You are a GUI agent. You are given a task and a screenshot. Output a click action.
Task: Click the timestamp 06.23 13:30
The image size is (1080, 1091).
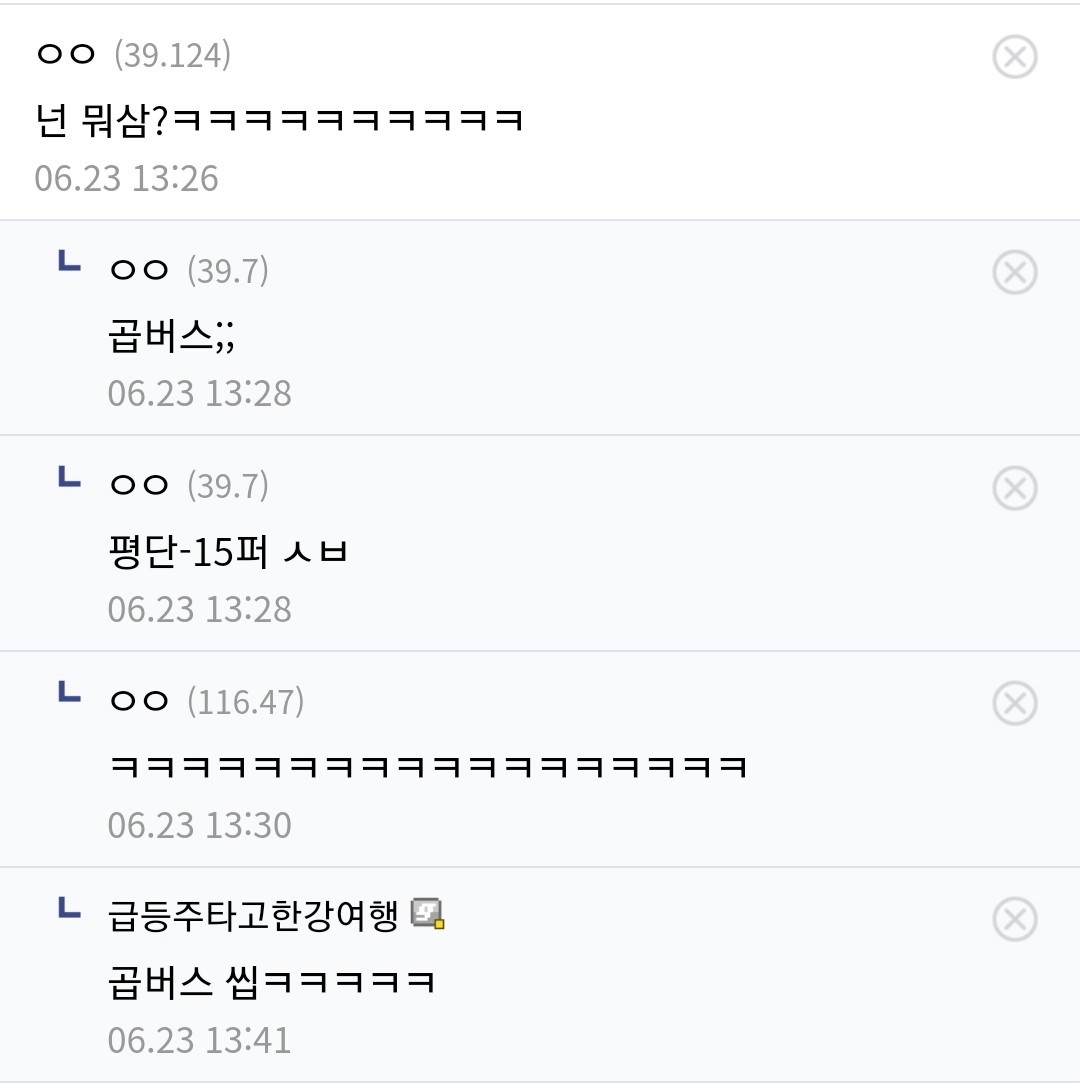pos(200,825)
